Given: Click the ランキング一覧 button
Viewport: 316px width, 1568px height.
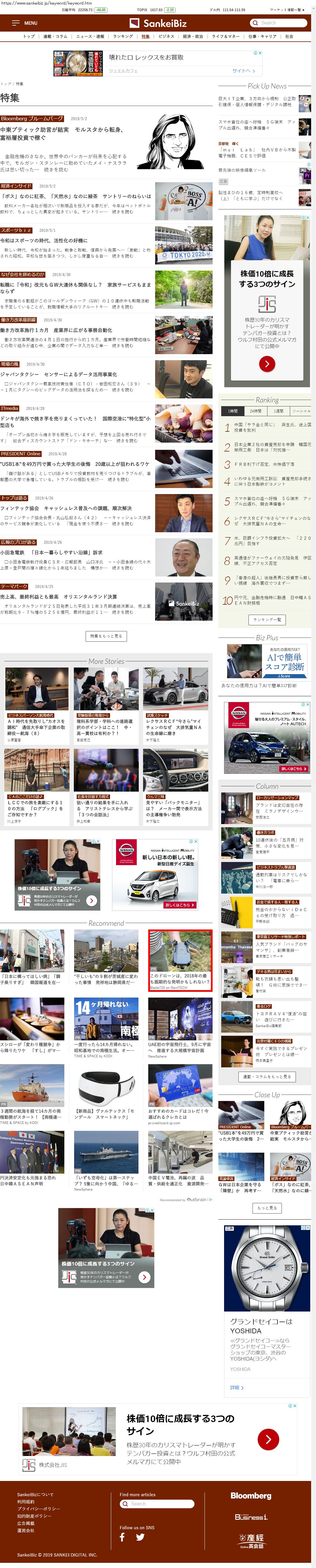Looking at the screenshot, I should pyautogui.click(x=267, y=620).
